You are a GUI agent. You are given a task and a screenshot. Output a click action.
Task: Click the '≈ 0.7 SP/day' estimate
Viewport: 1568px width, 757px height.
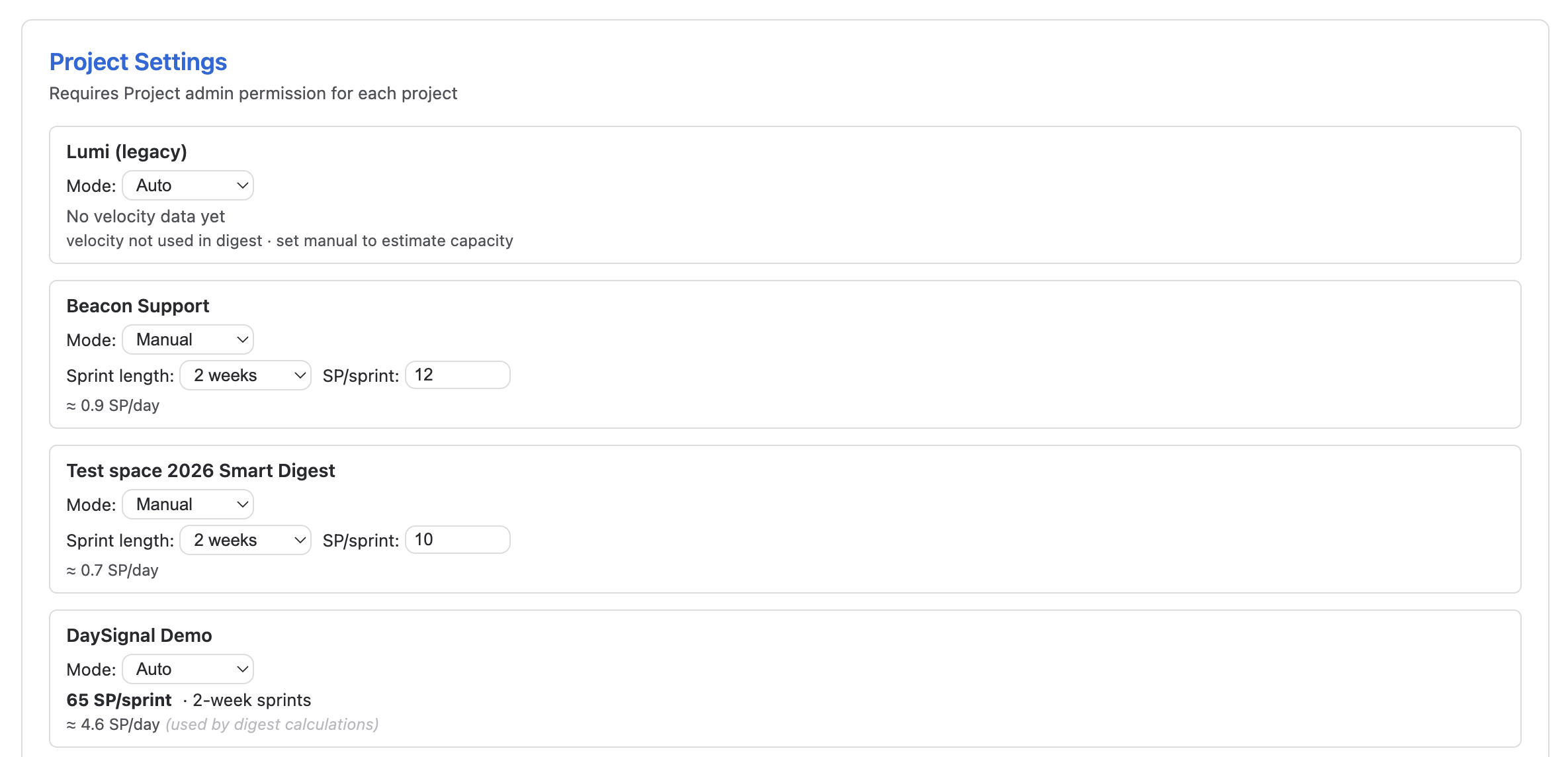pos(112,570)
